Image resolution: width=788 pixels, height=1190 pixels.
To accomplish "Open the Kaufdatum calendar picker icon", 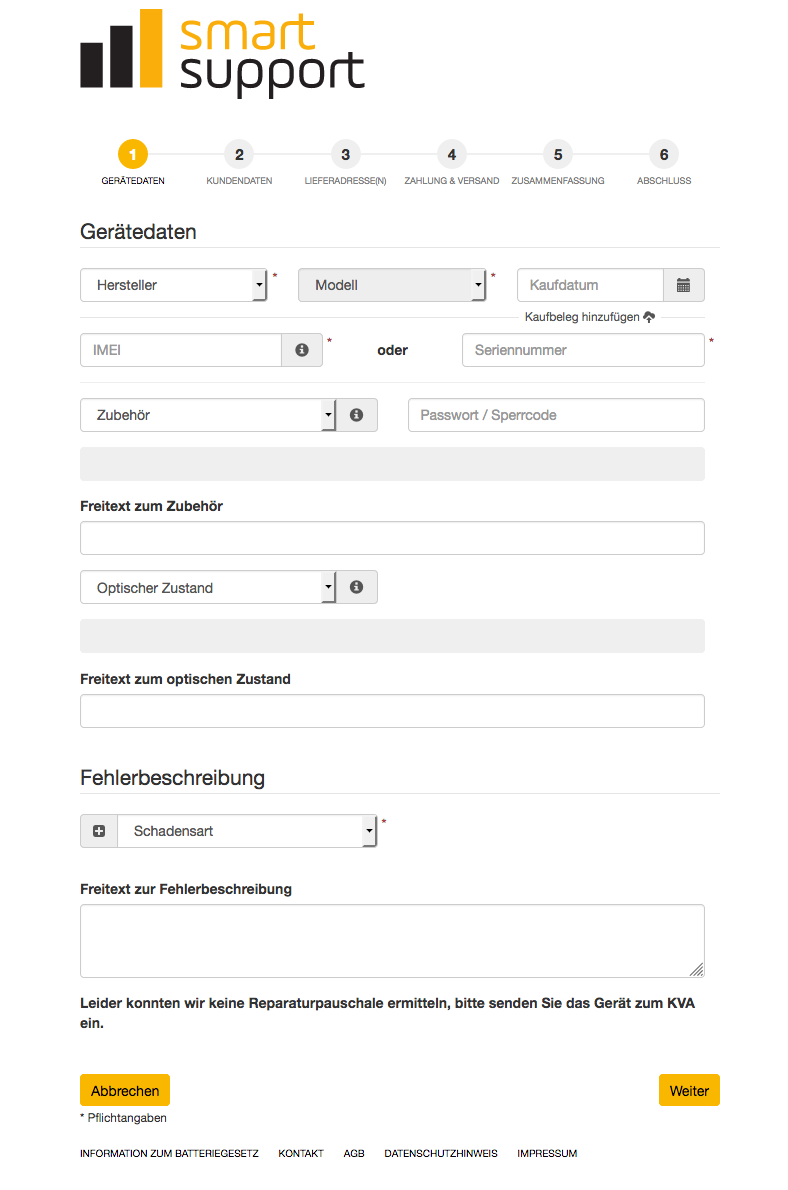I will (683, 285).
